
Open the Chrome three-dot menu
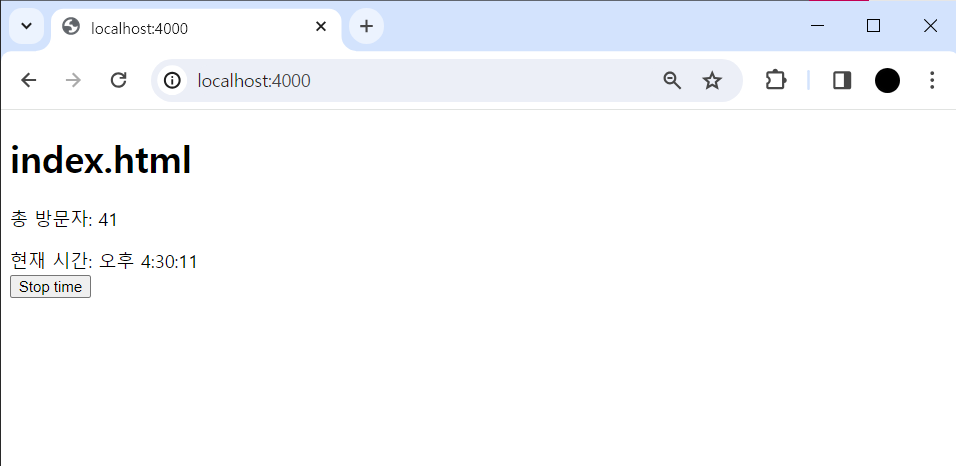[932, 81]
